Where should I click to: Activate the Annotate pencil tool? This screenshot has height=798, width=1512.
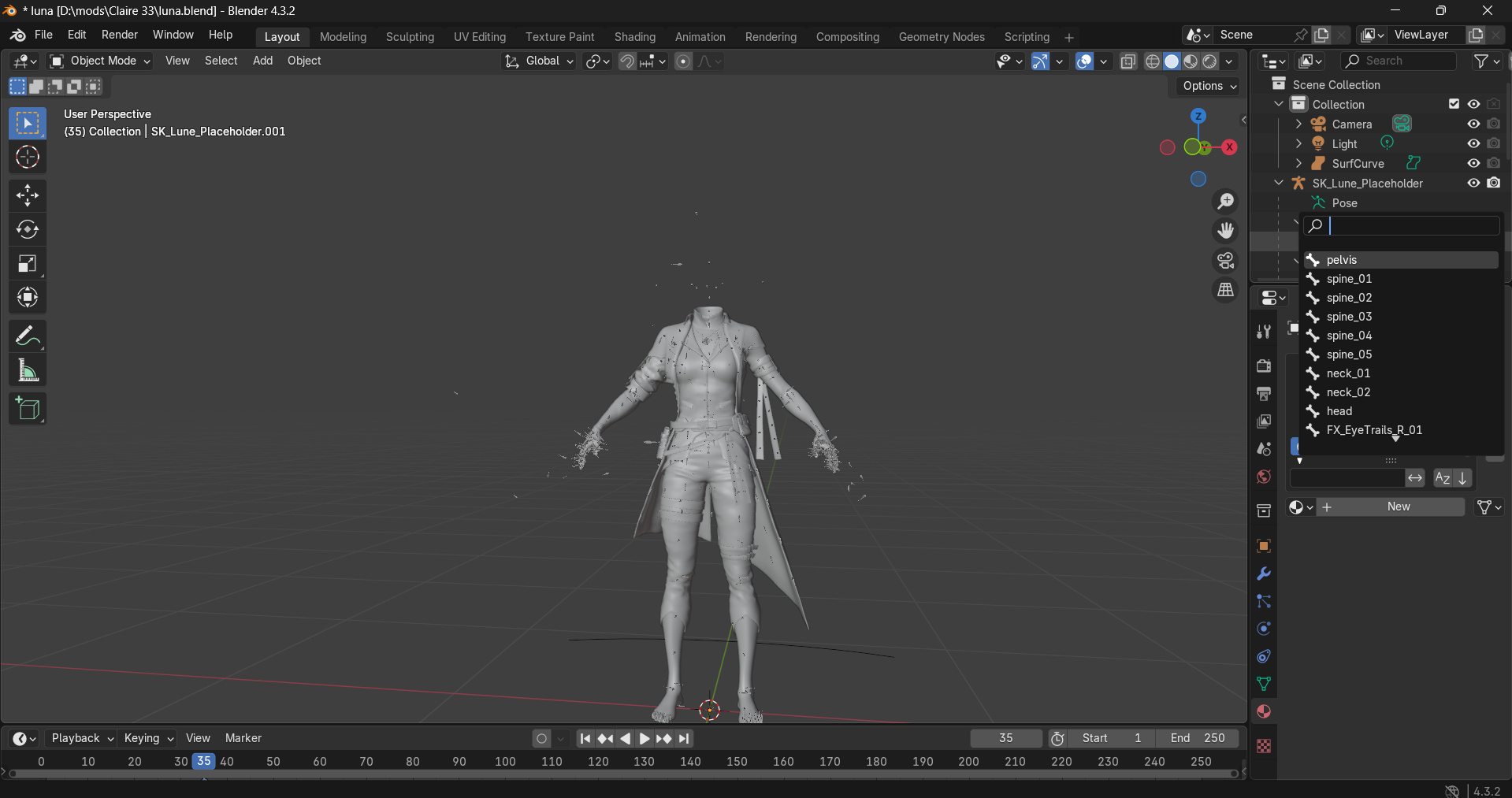28,336
